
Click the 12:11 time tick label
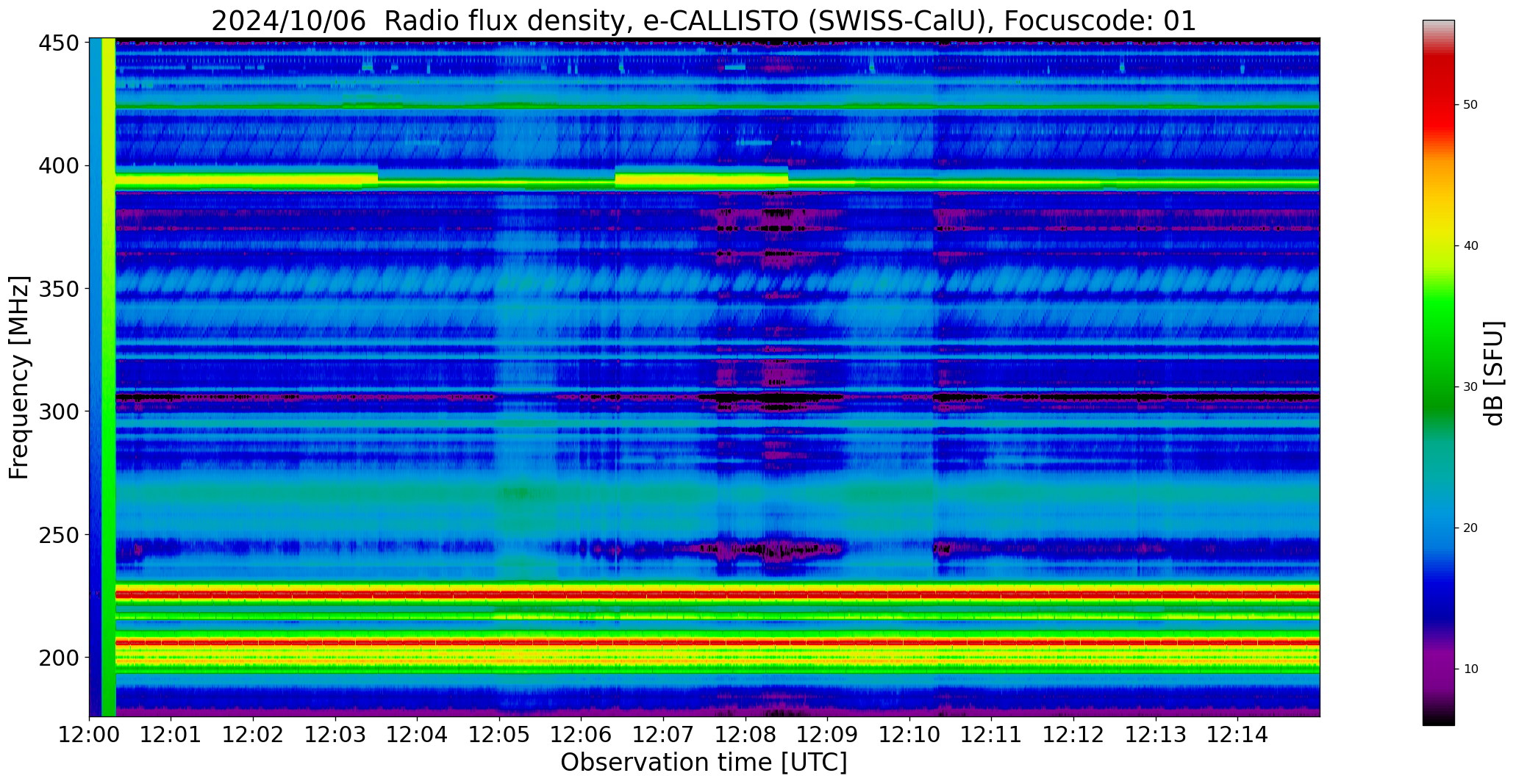coord(992,734)
